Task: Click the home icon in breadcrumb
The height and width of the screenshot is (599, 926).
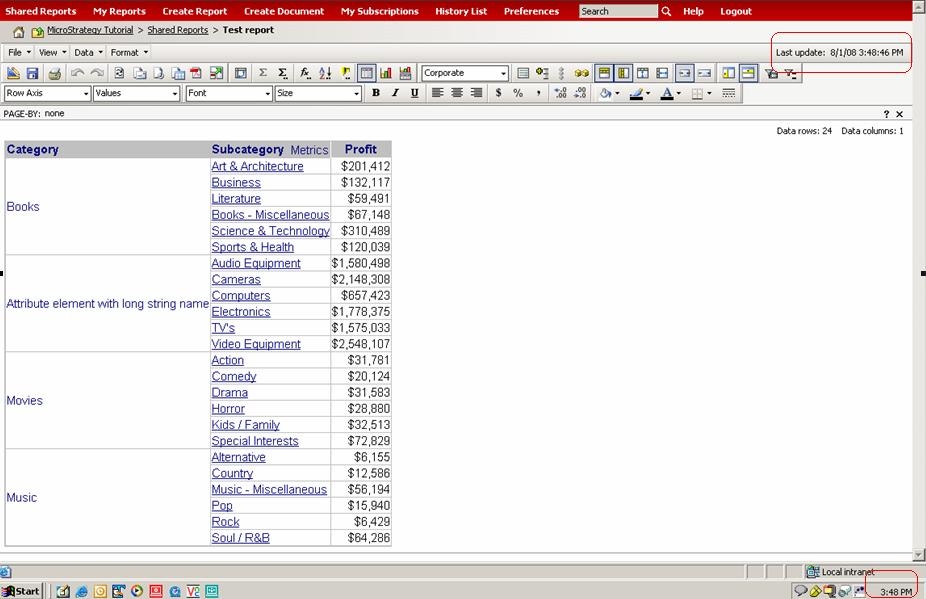Action: (x=19, y=31)
